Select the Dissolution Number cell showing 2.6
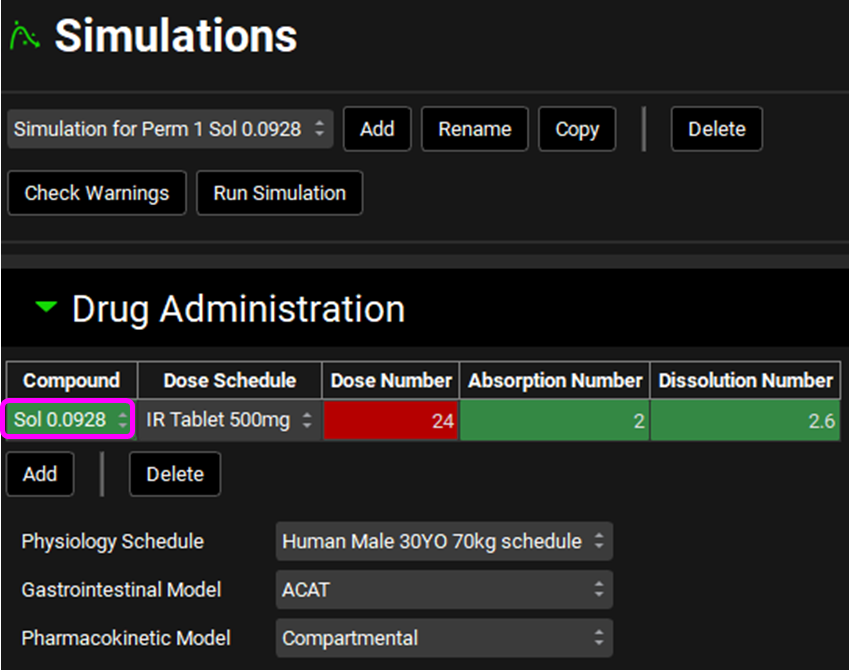 (x=745, y=421)
